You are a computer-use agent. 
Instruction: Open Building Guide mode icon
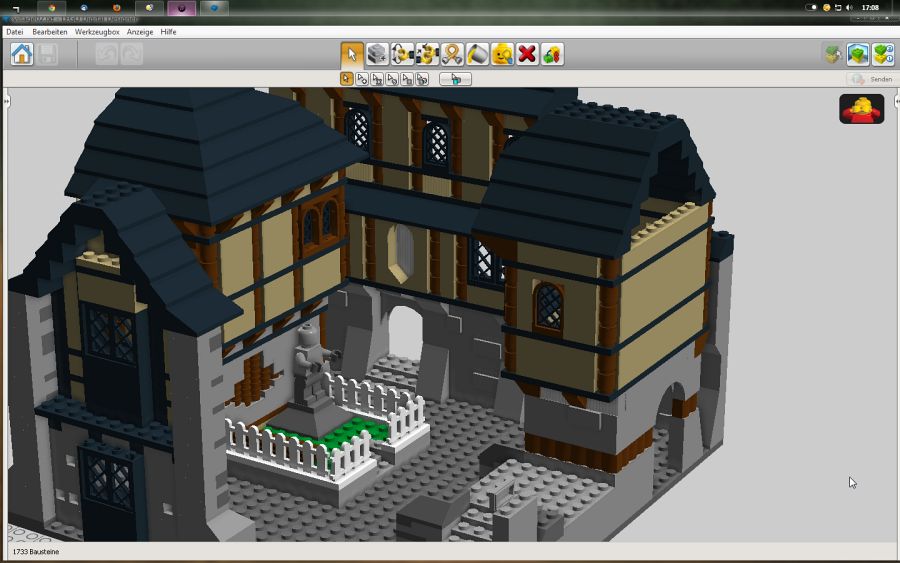[883, 54]
